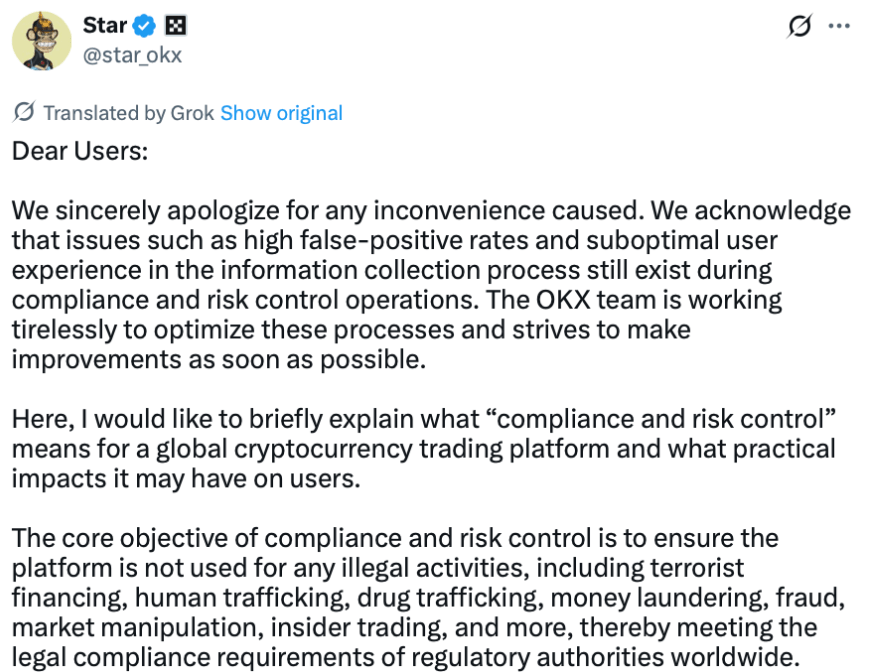Viewport: 876px width, 672px height.
Task: Click the 'Show original' link
Action: tap(281, 113)
